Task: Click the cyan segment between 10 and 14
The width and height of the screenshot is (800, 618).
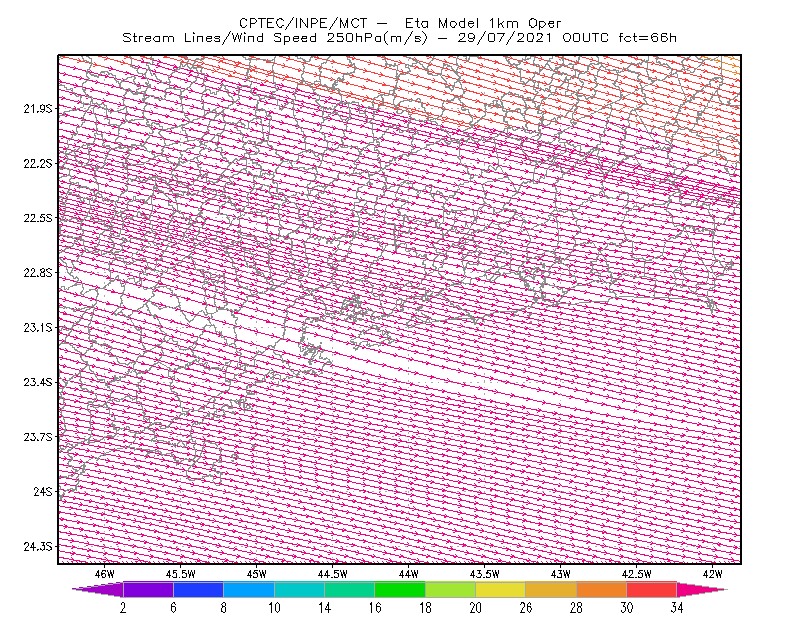Action: point(299,589)
